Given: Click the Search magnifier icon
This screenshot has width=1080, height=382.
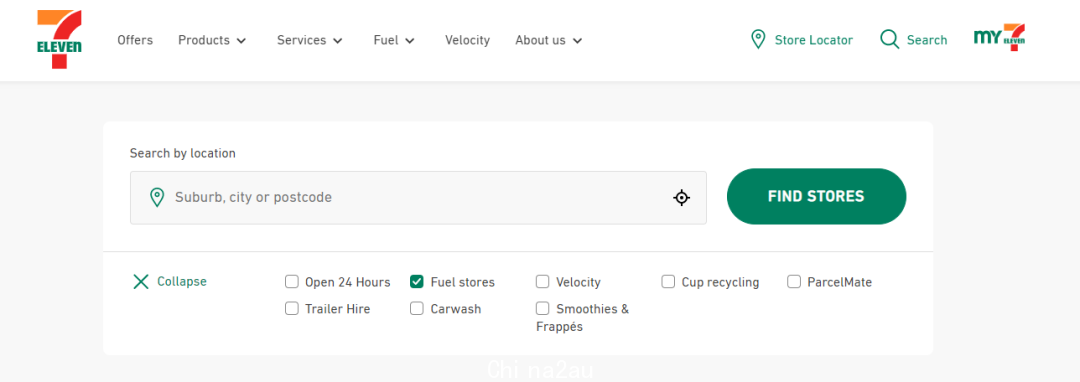Looking at the screenshot, I should click(x=890, y=39).
